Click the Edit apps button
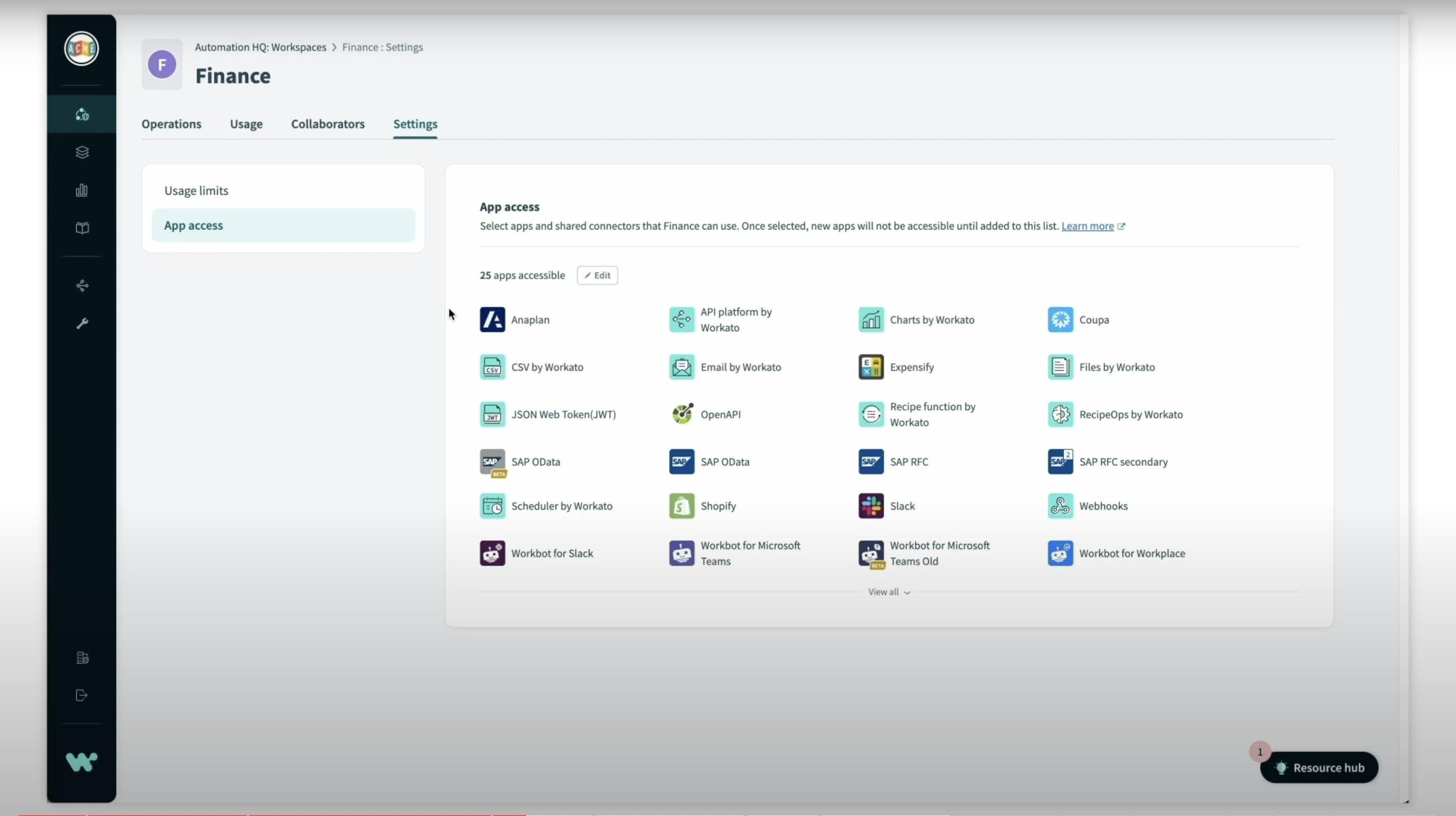The width and height of the screenshot is (1456, 816). (597, 275)
